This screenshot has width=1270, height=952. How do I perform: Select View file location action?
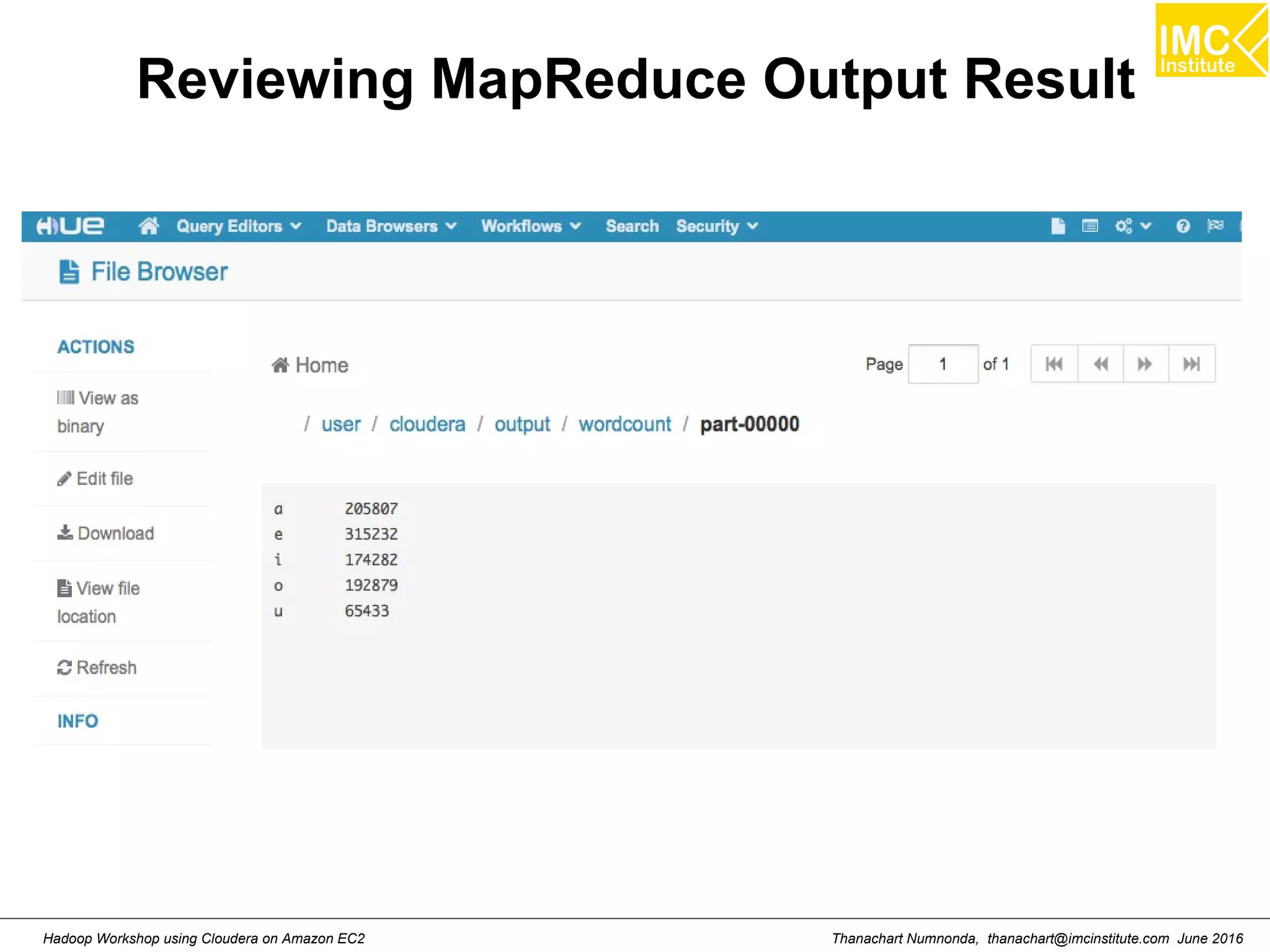tap(98, 602)
